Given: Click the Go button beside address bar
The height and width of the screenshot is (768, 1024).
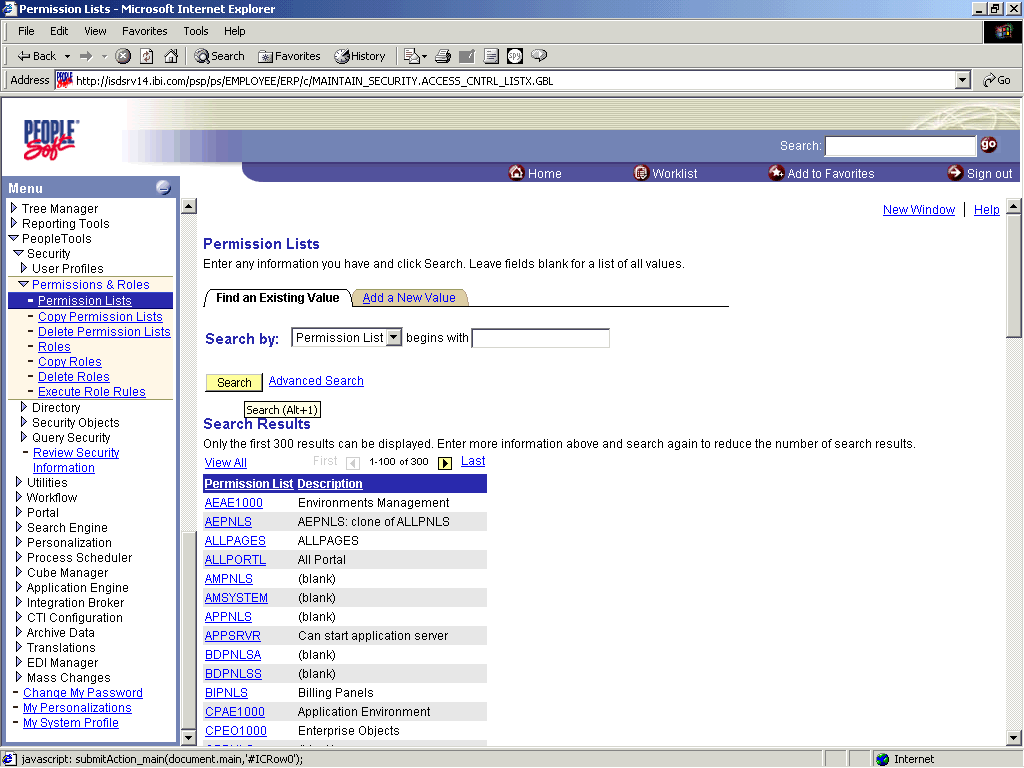Looking at the screenshot, I should pos(997,80).
